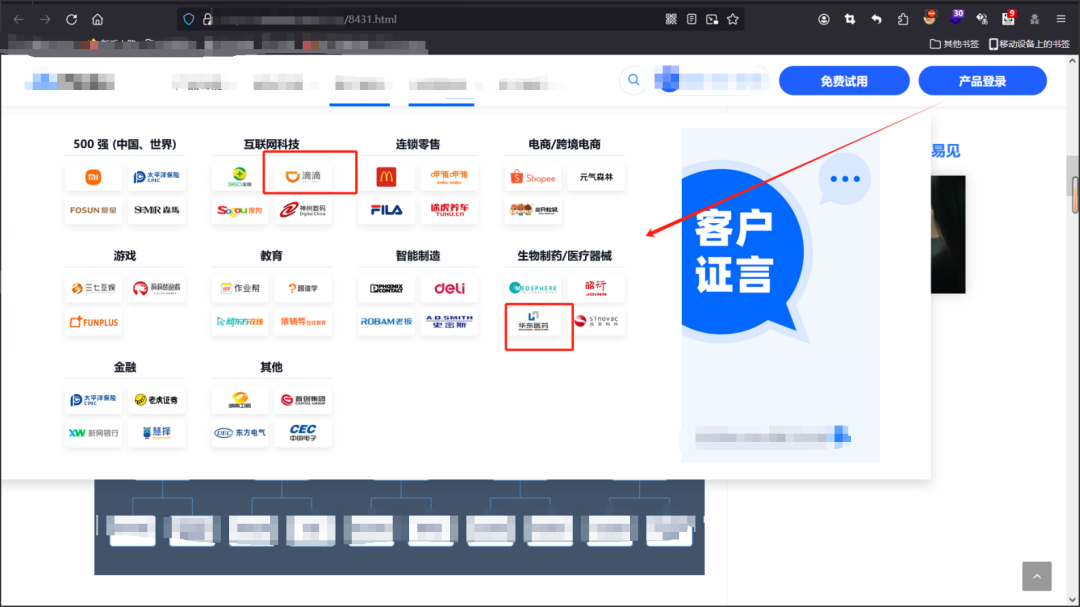This screenshot has width=1080, height=607.
Task: Click the Medsphere logo
Action: point(533,288)
